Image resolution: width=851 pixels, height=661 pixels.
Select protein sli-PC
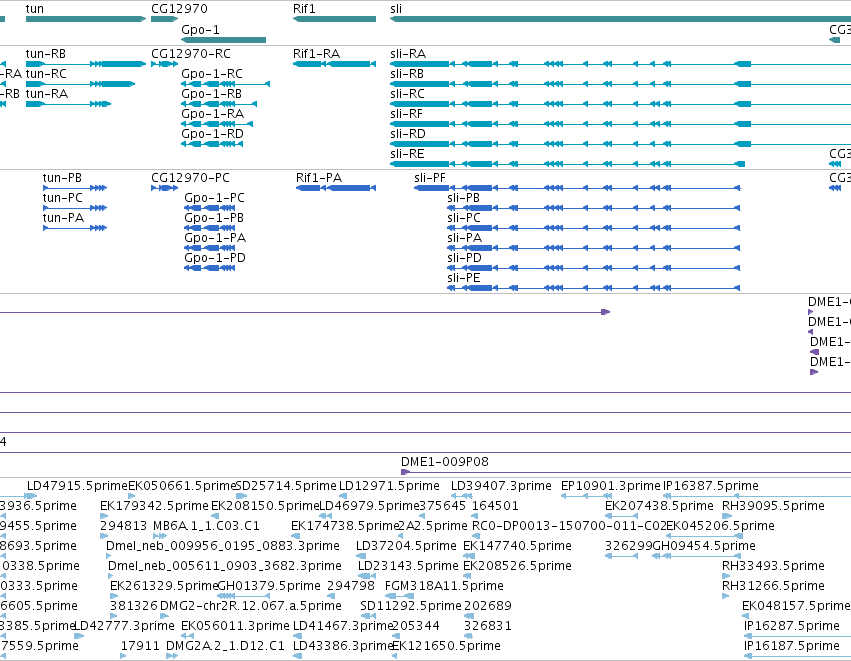tap(594, 228)
